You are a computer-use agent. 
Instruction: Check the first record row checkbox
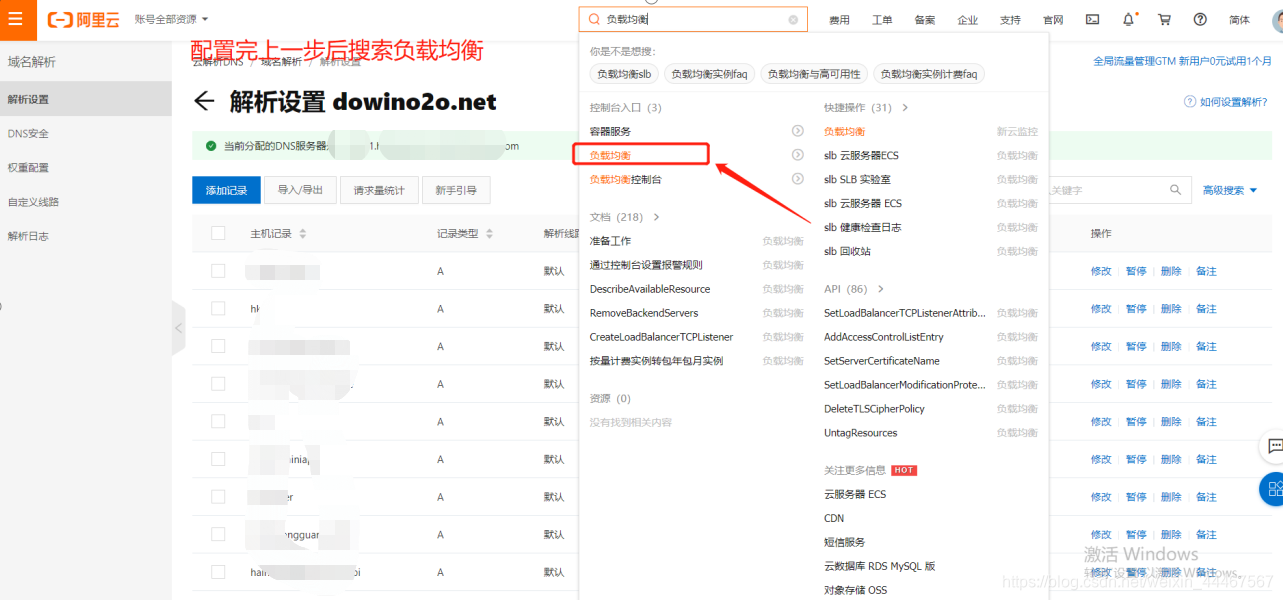218,271
